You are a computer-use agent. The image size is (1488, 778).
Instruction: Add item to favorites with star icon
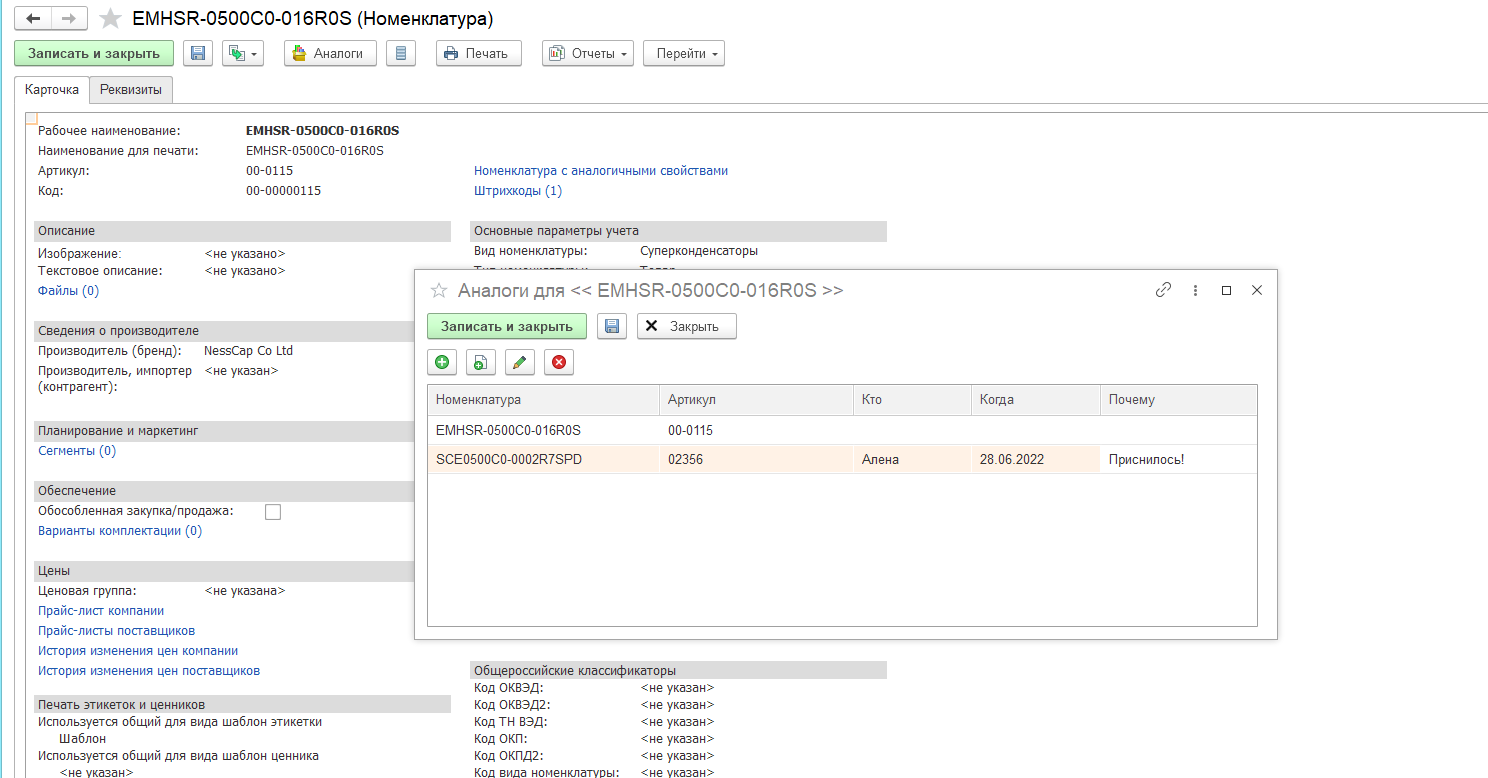[x=111, y=19]
